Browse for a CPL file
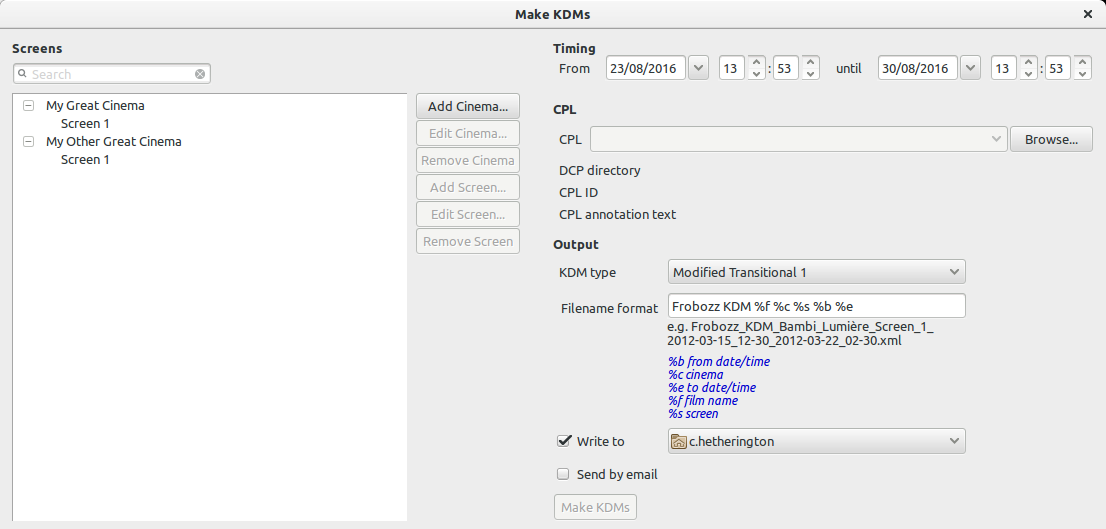This screenshot has width=1106, height=529. [x=1051, y=139]
